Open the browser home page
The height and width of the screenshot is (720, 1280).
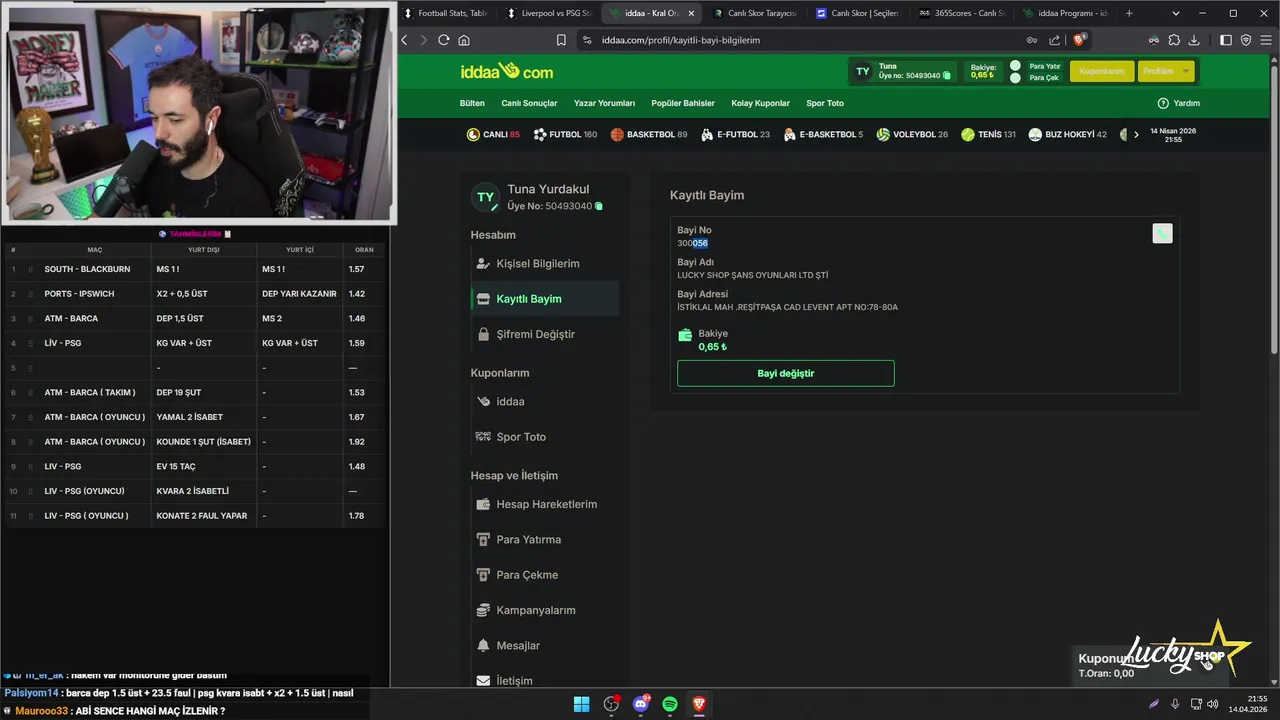[x=464, y=40]
